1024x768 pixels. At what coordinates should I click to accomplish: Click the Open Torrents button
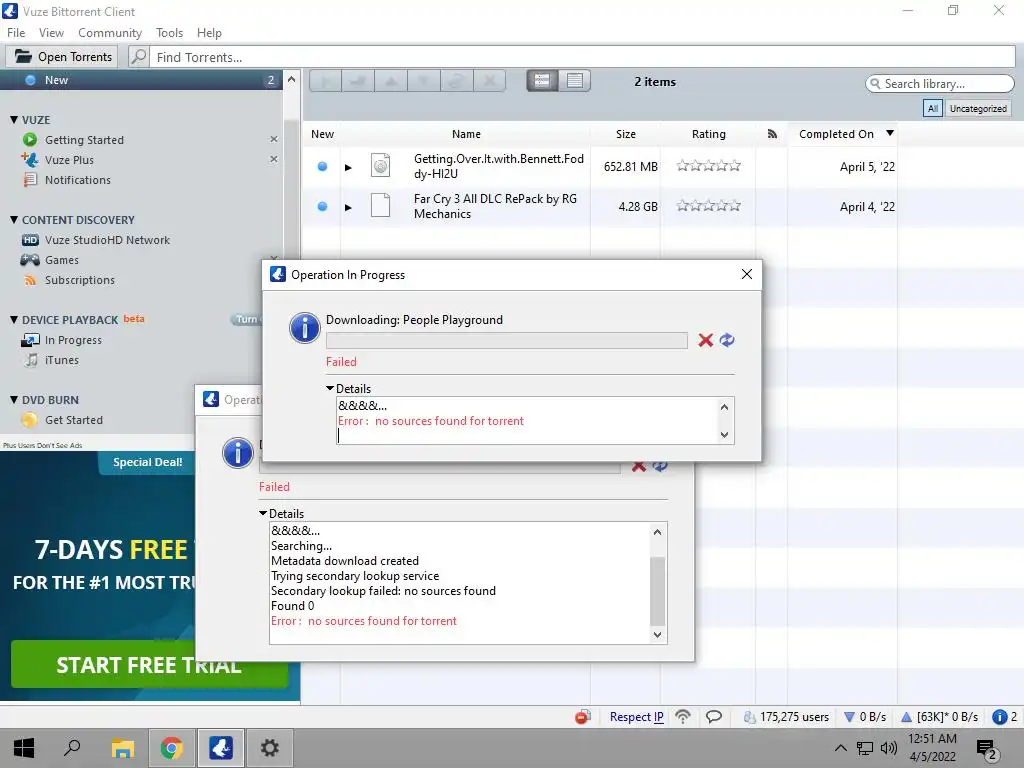point(62,57)
